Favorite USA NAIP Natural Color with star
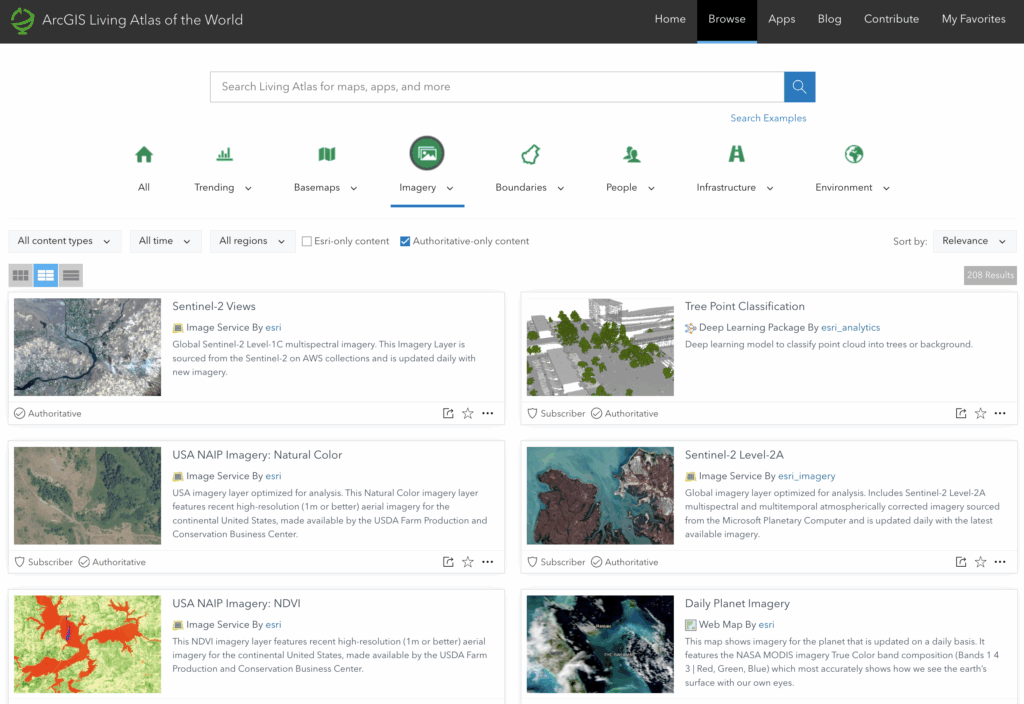The image size is (1024, 704). click(468, 562)
